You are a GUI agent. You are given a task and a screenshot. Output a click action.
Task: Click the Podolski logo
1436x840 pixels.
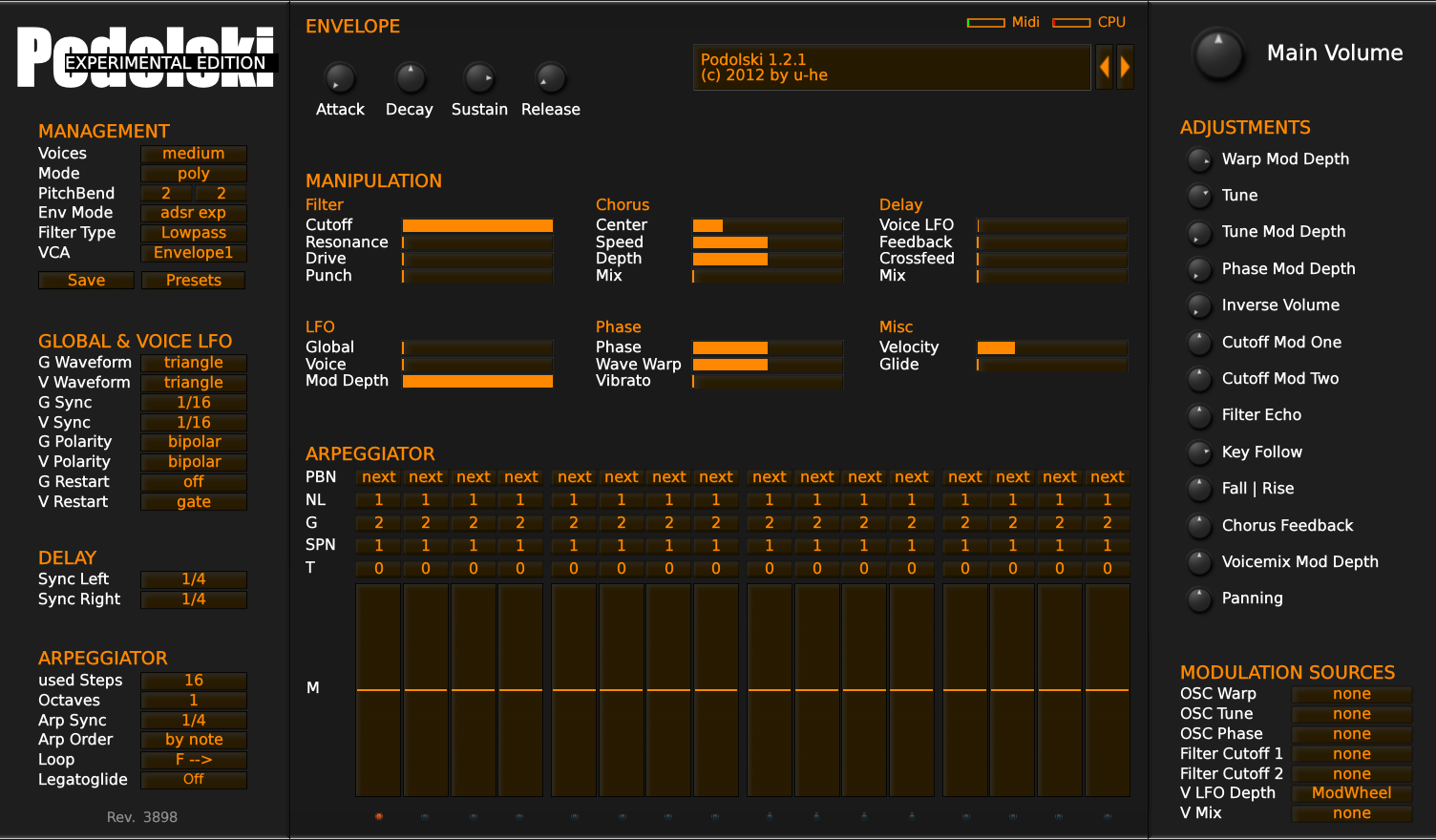[146, 57]
